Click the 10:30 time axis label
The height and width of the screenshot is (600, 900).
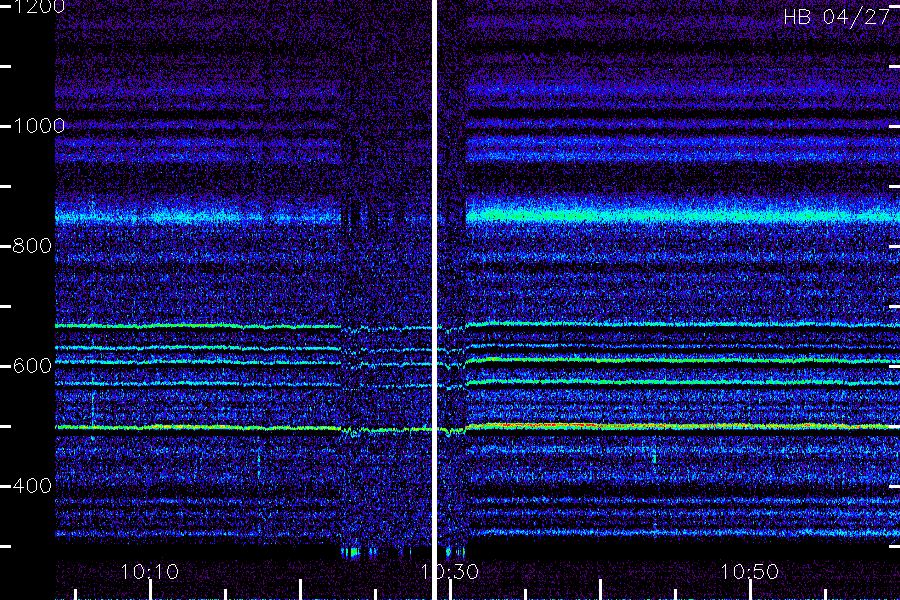click(449, 571)
